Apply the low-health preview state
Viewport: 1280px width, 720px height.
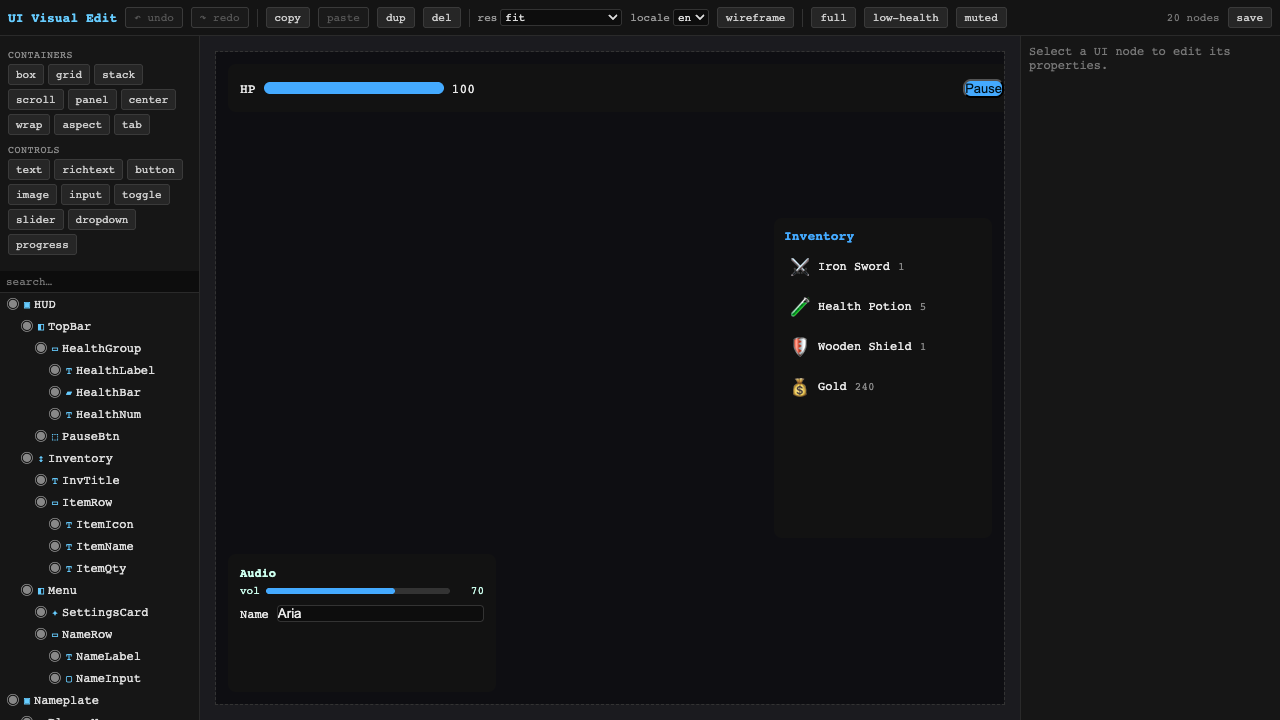tap(906, 18)
